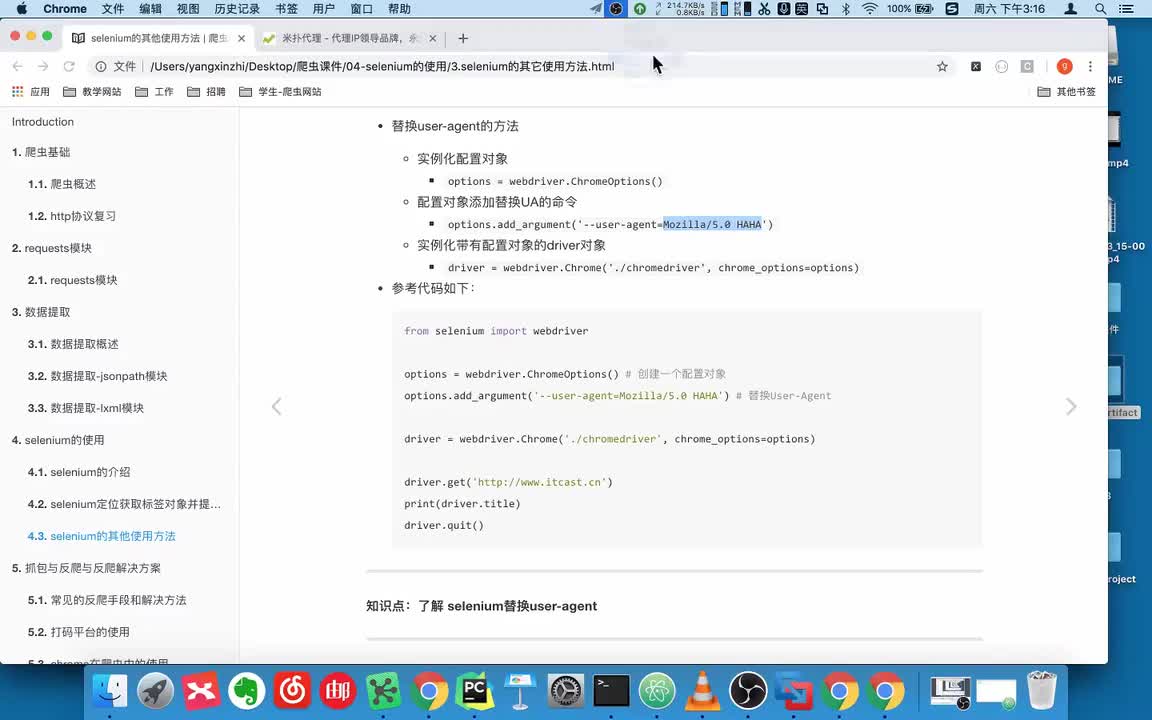Open Terminal from the dock

[611, 691]
